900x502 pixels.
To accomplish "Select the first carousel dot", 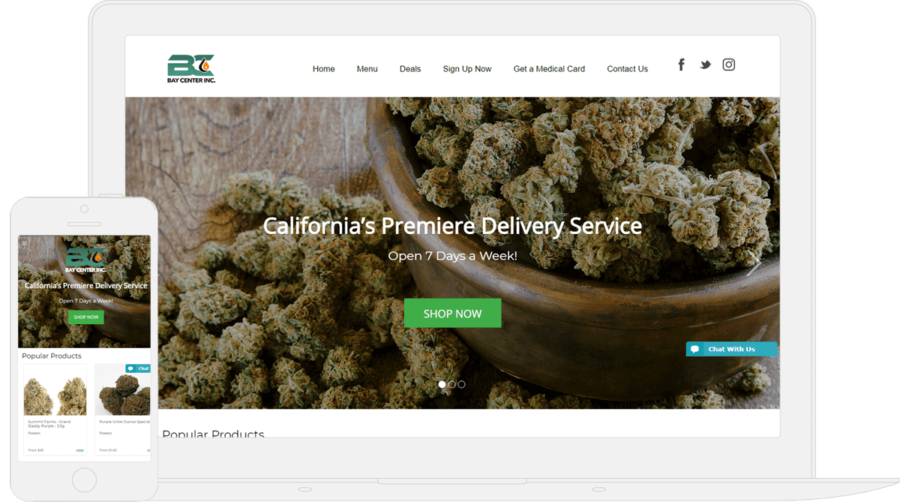I will tap(442, 384).
